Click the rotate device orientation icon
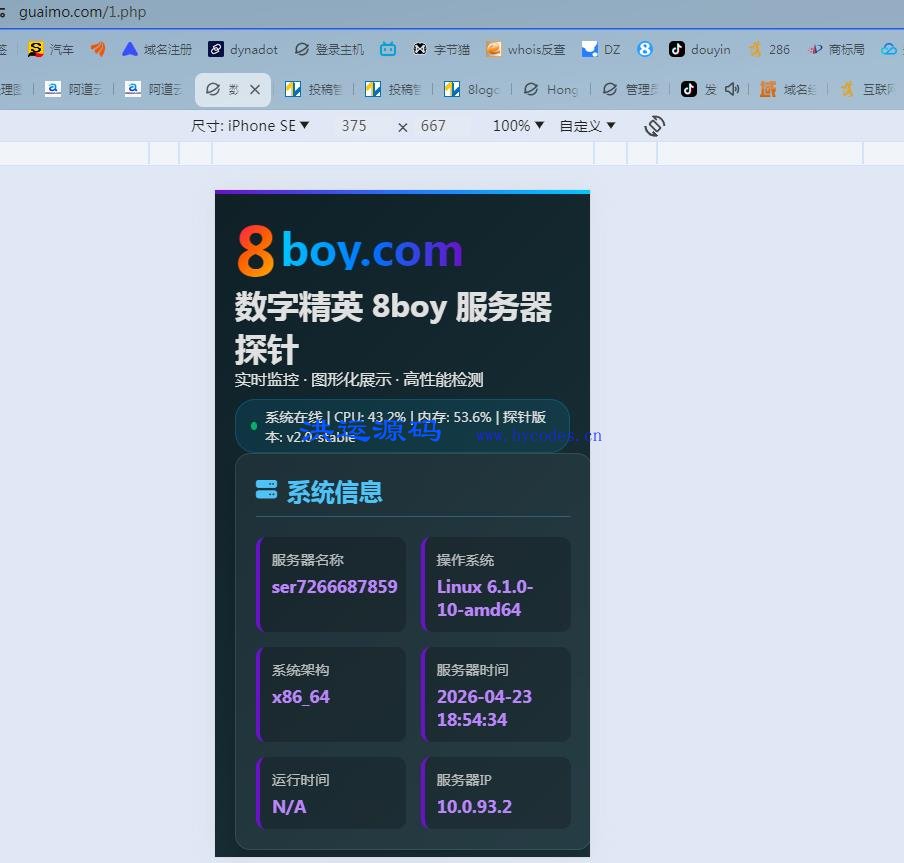904x863 pixels. tap(654, 126)
